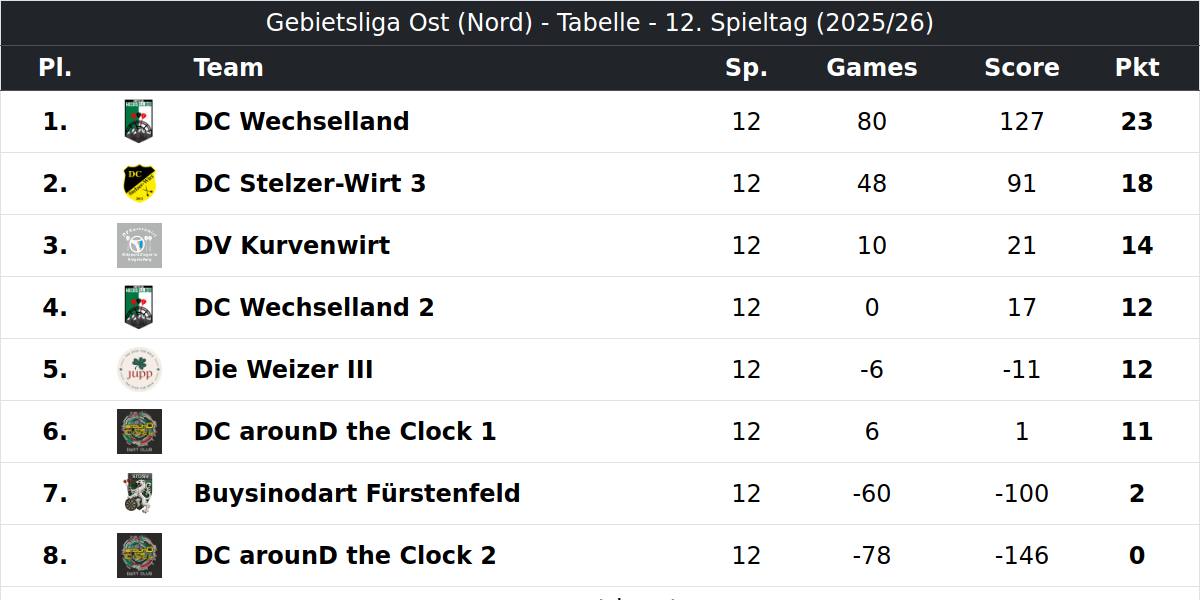The width and height of the screenshot is (1200, 600).
Task: Click the Score column header
Action: [x=1022, y=67]
